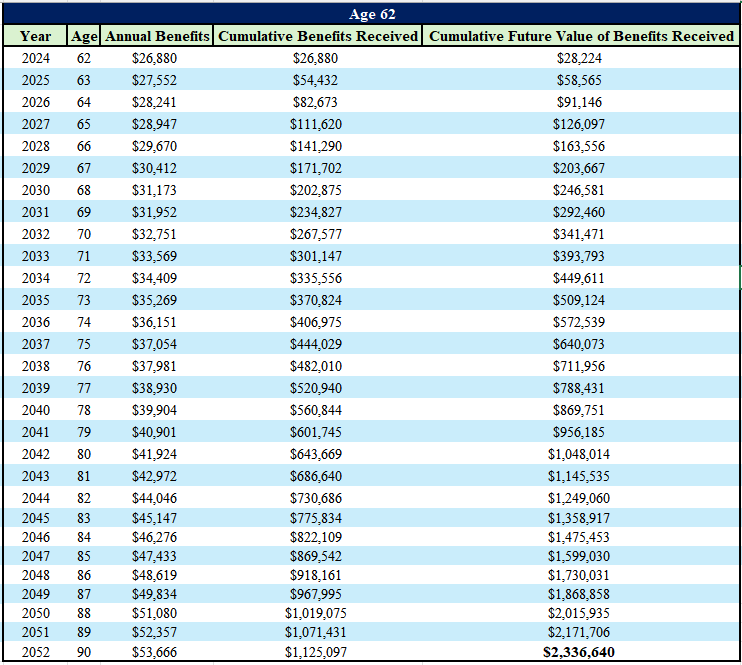Select future value cell $28,224
The width and height of the screenshot is (742, 665).
point(579,58)
